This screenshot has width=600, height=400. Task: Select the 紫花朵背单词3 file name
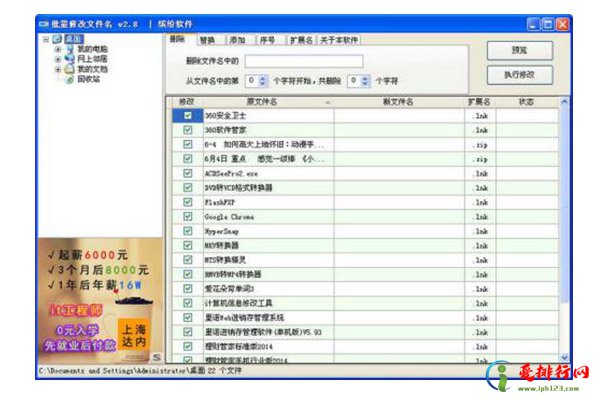coord(229,289)
